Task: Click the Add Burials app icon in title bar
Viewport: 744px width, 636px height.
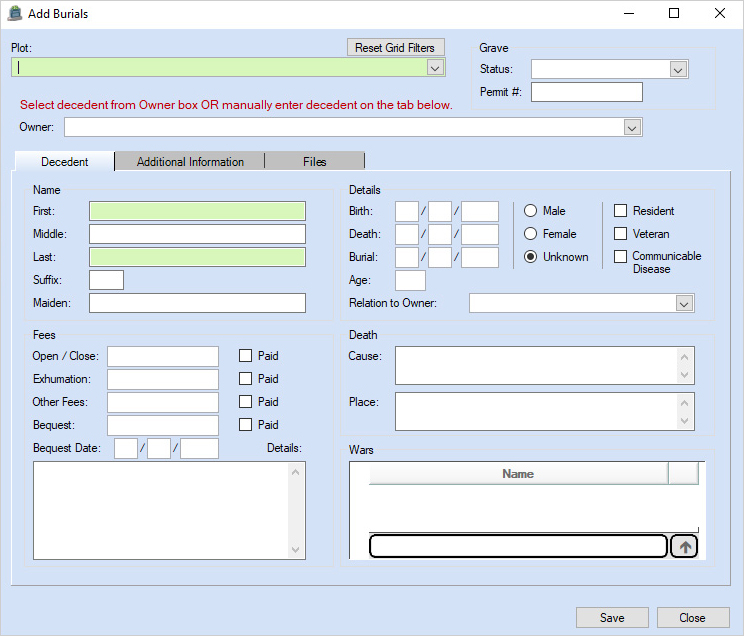Action: 15,14
